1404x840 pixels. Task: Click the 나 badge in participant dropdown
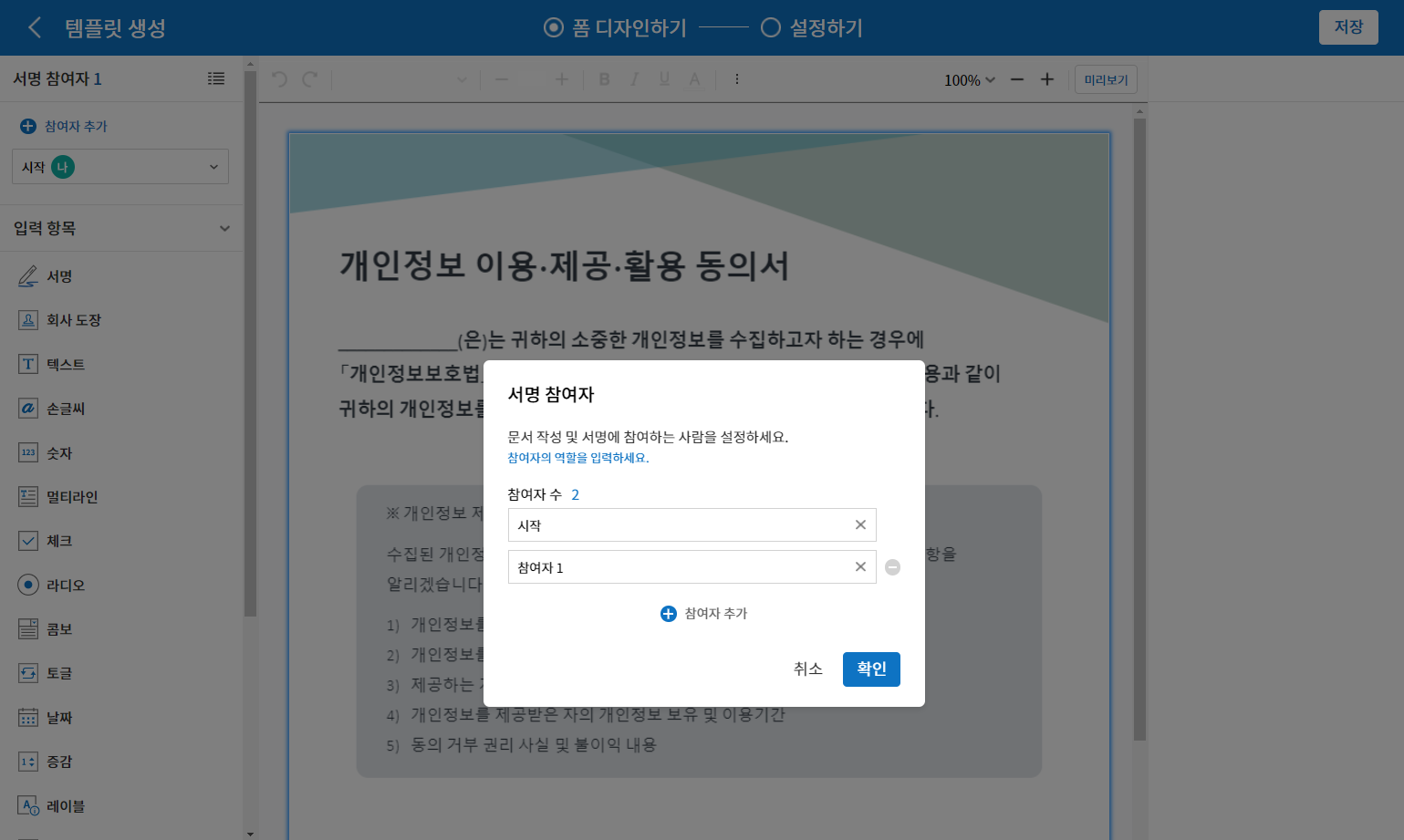(63, 167)
